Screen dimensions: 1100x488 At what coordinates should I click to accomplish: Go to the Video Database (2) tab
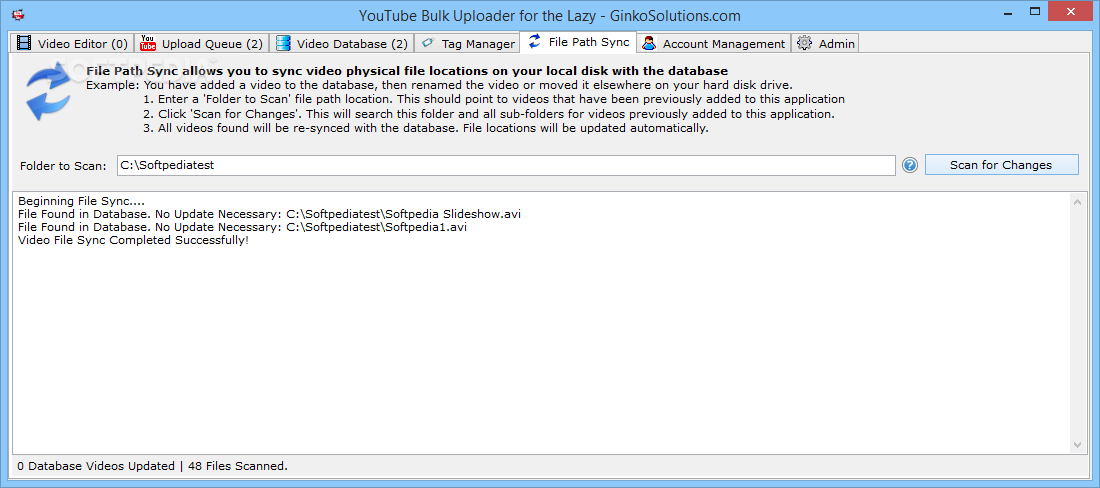[x=342, y=43]
